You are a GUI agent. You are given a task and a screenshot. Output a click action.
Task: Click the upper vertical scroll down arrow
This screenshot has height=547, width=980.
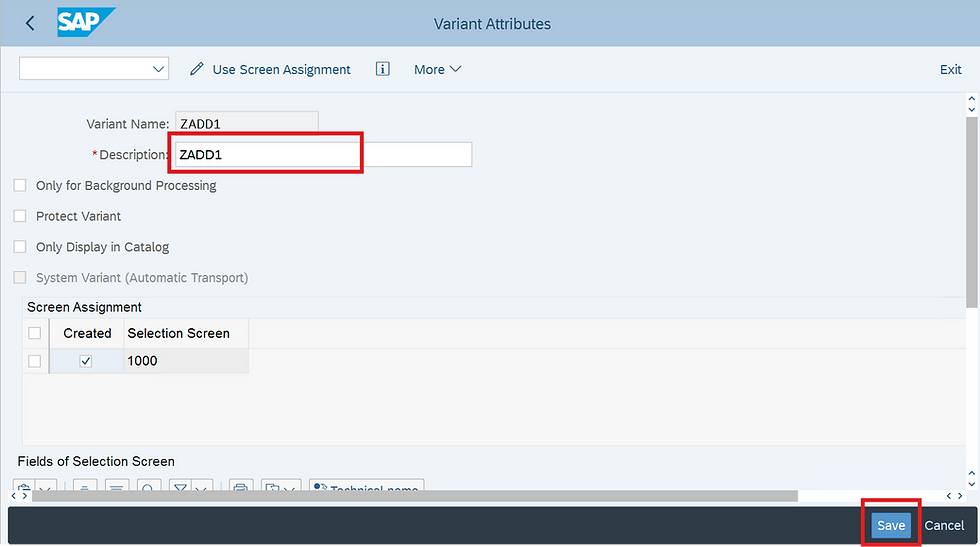click(x=971, y=109)
